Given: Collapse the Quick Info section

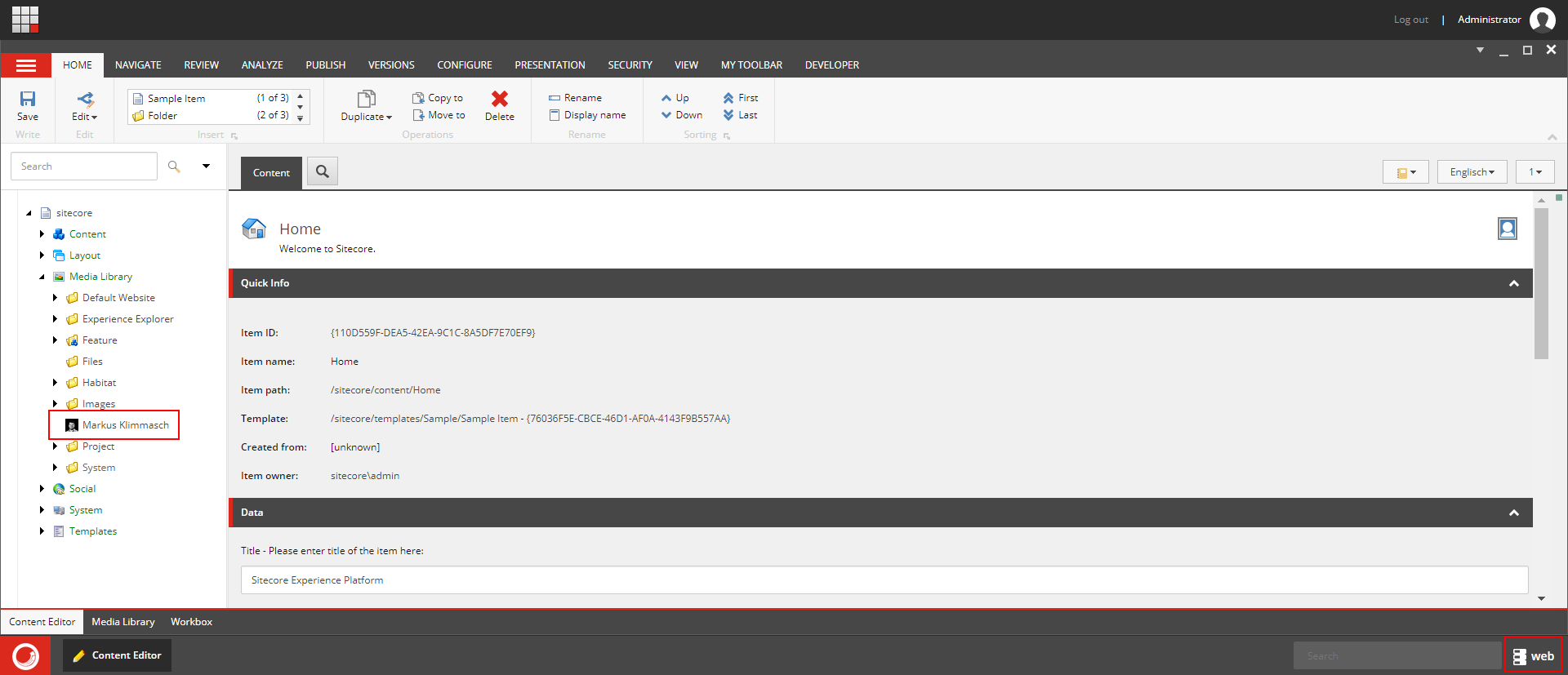Looking at the screenshot, I should 1513,283.
